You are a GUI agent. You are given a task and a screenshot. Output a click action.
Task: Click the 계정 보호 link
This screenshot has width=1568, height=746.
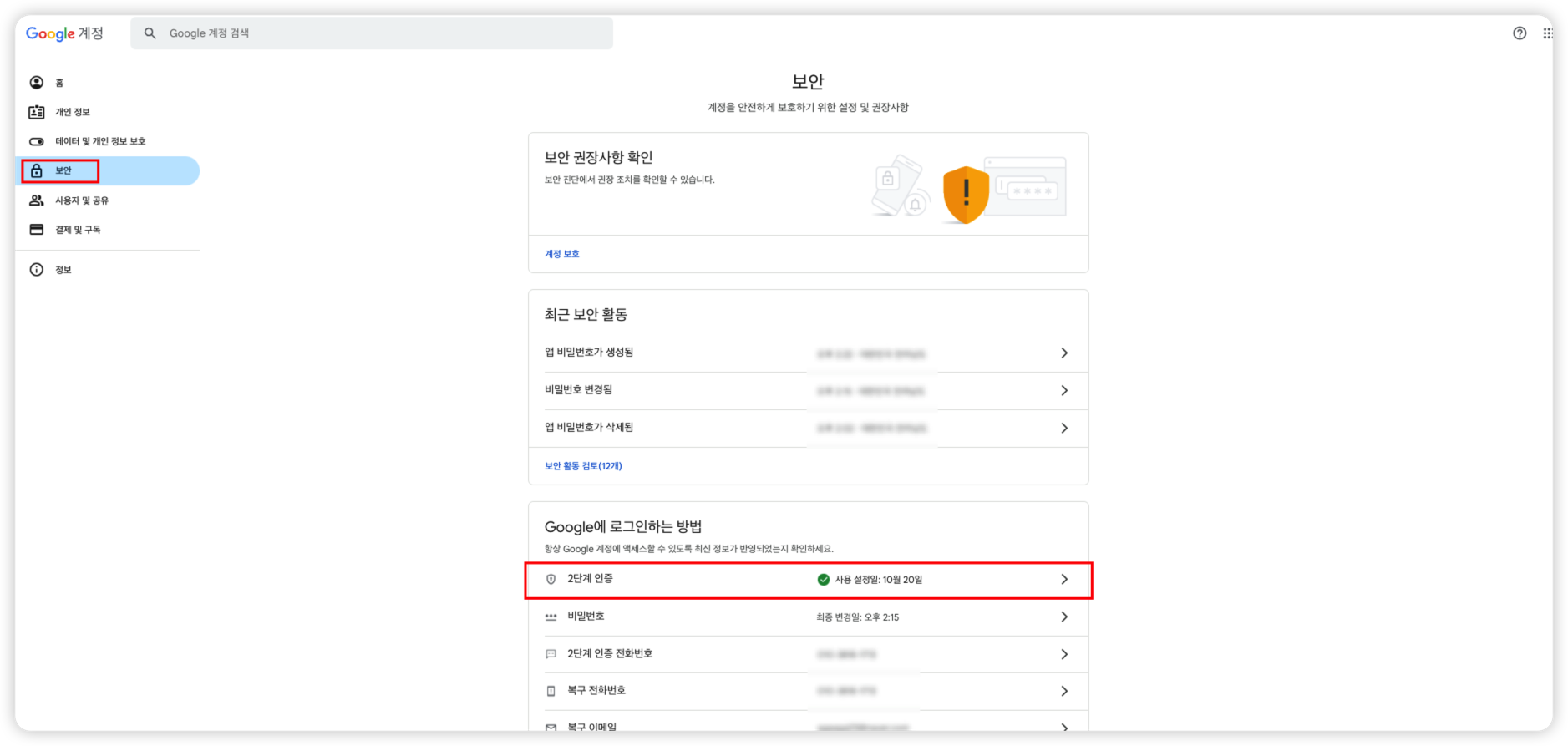coord(562,254)
